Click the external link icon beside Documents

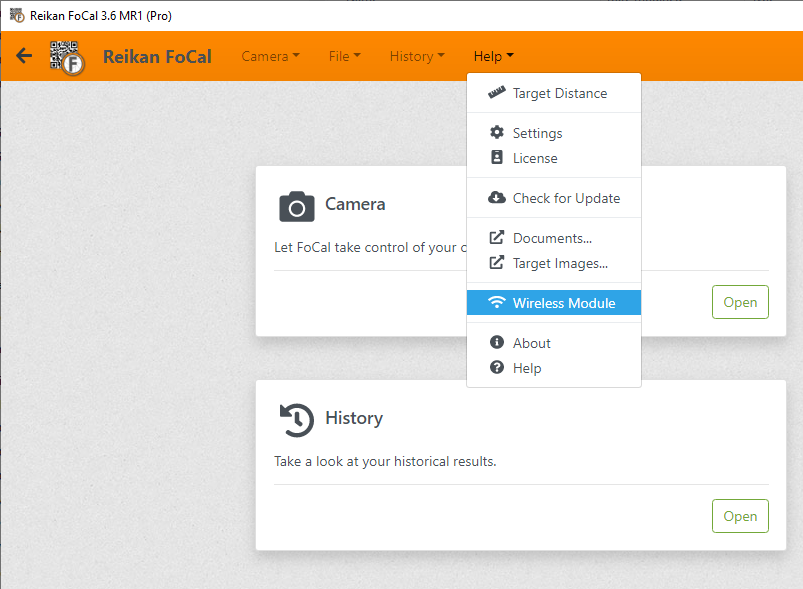496,238
